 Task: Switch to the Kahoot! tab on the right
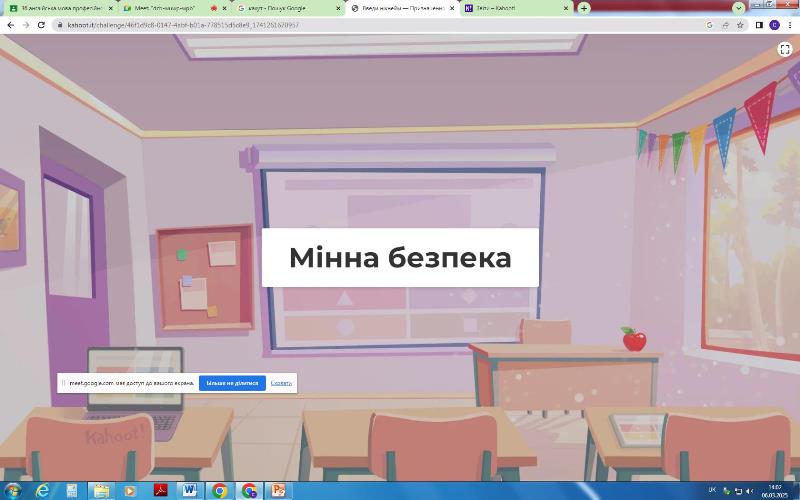click(510, 8)
